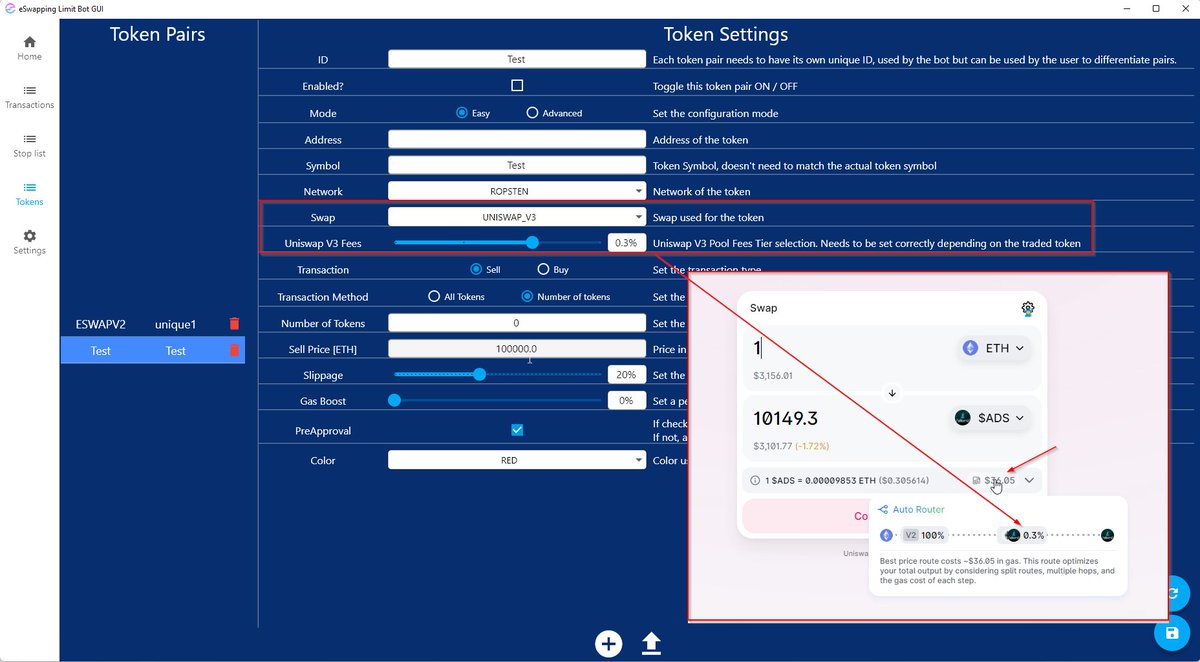This screenshot has width=1200, height=662.
Task: Click the Slippage 20% value box
Action: (x=626, y=375)
